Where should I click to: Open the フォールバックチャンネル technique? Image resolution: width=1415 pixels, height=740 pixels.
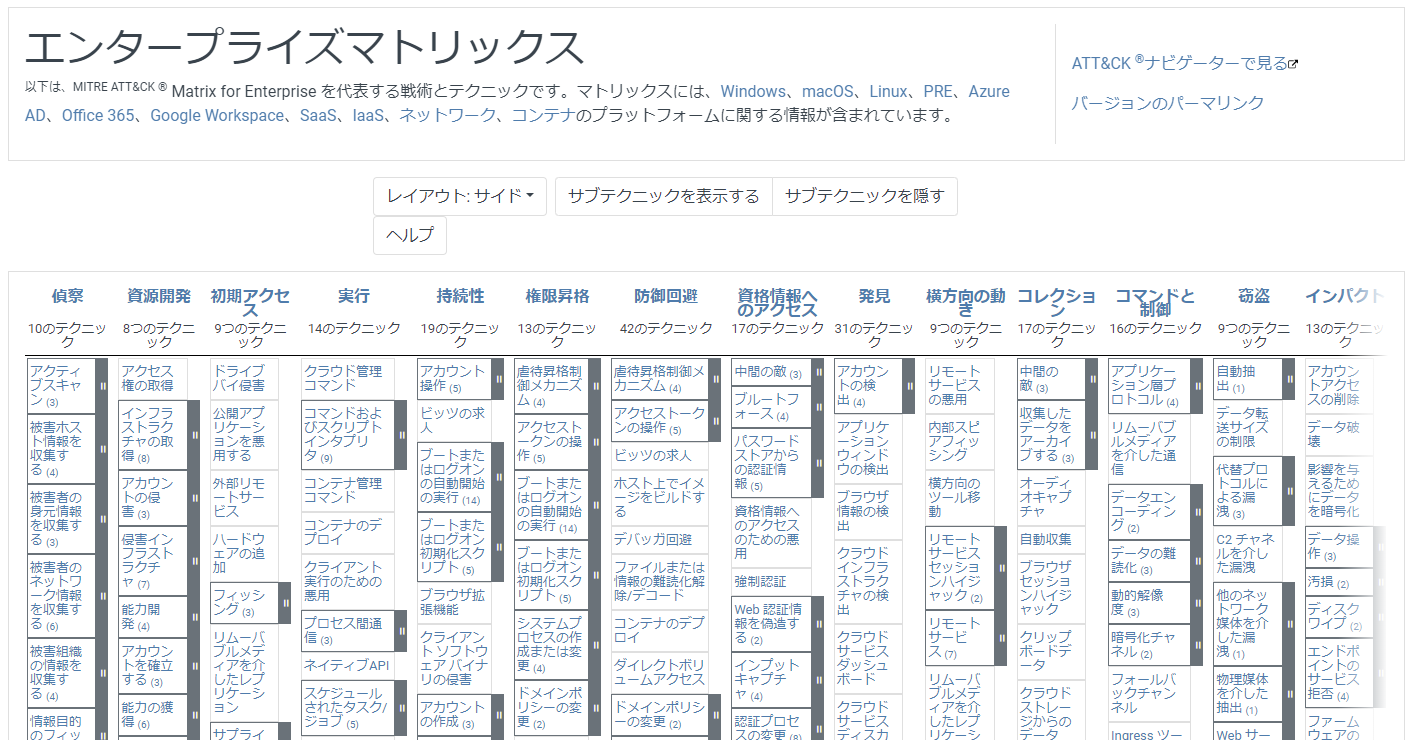[x=1144, y=693]
